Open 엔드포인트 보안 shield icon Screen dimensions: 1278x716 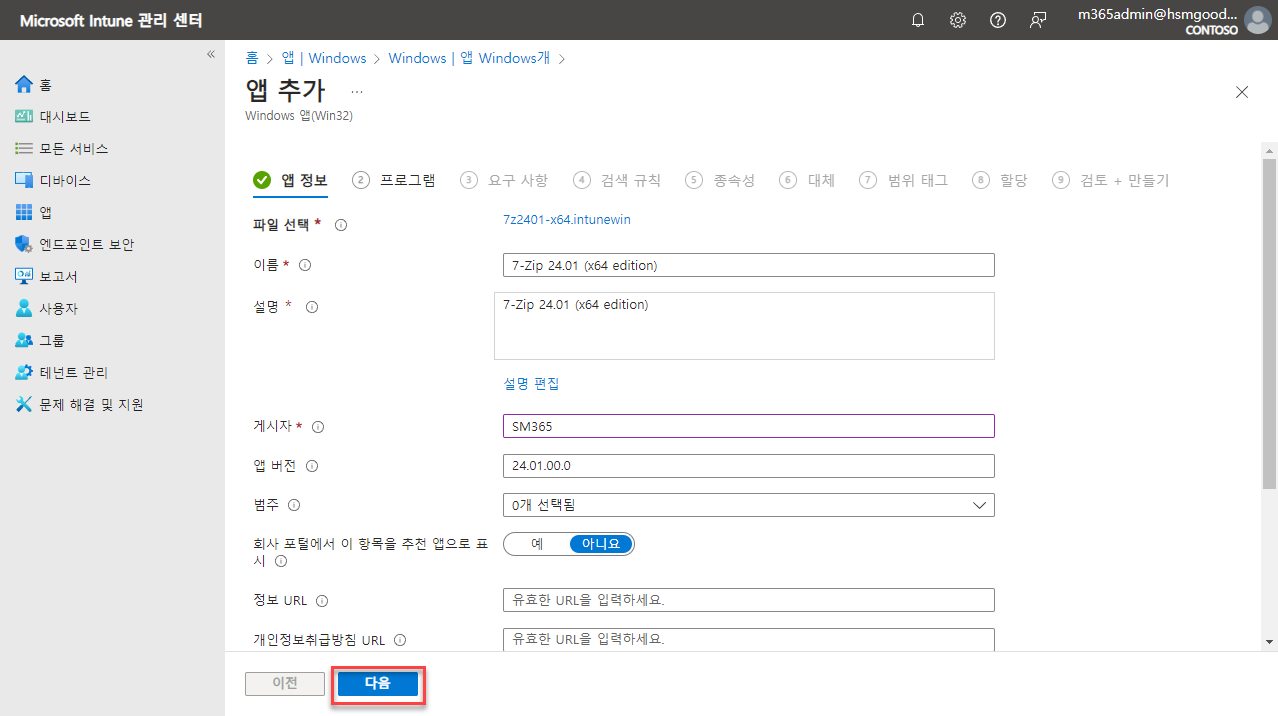(24, 243)
